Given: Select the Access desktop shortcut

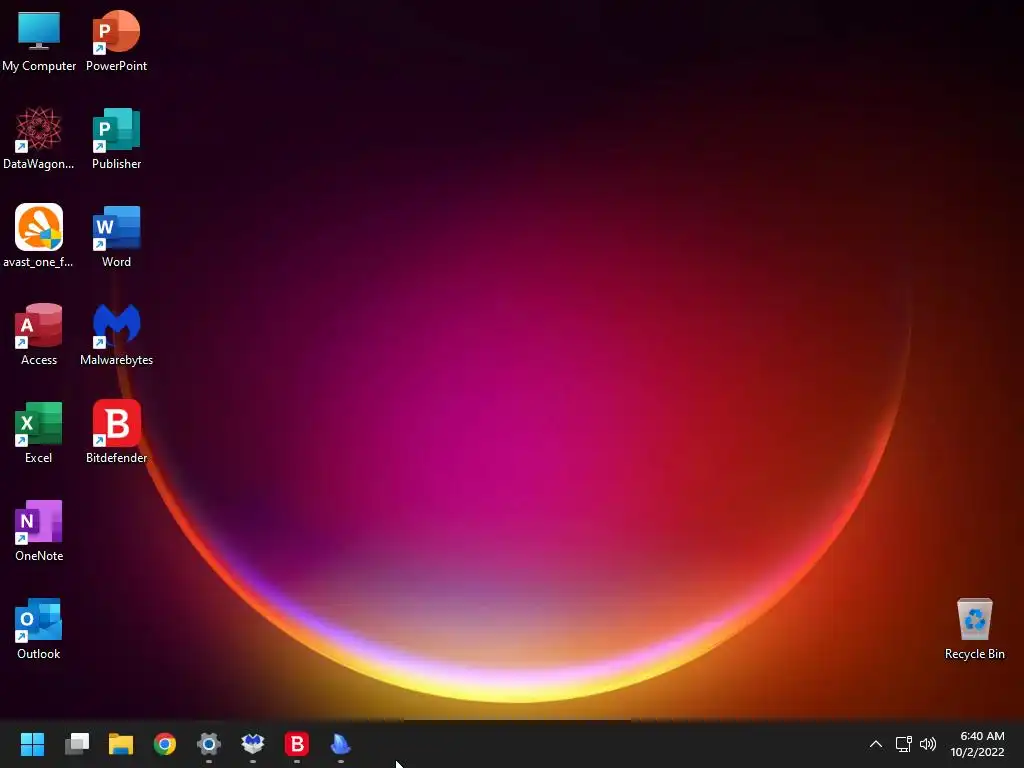Looking at the screenshot, I should [x=39, y=334].
